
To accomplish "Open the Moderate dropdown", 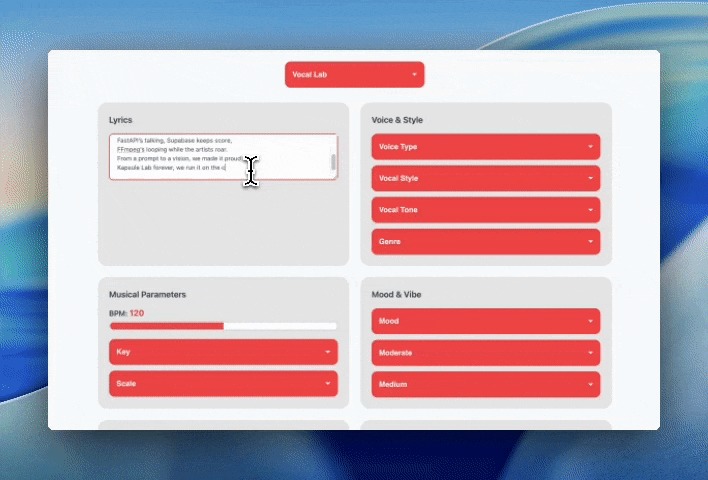I will point(486,353).
